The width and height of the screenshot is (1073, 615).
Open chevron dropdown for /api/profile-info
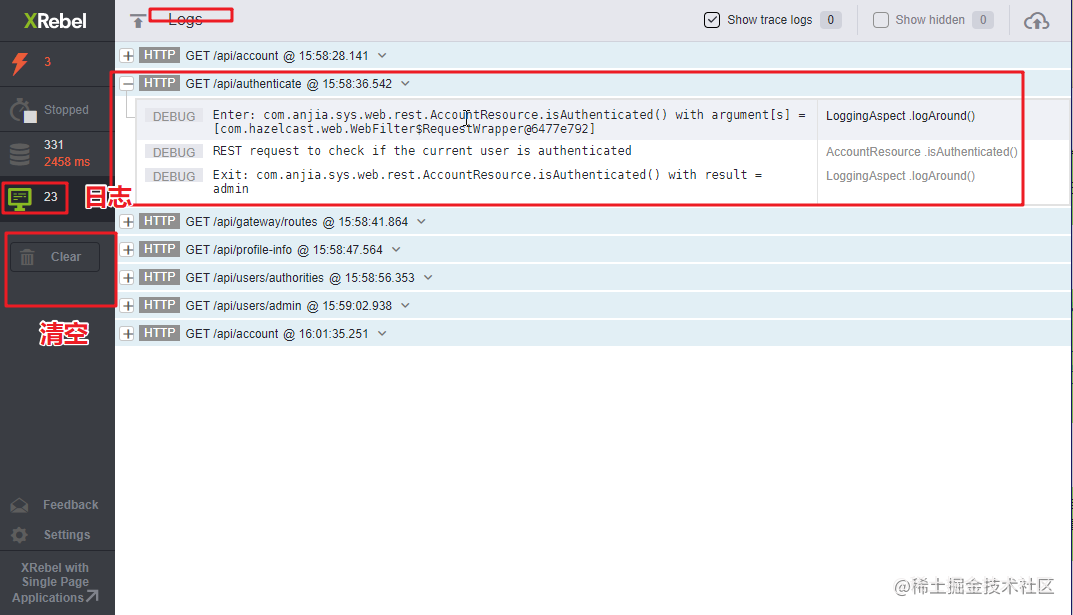point(396,250)
